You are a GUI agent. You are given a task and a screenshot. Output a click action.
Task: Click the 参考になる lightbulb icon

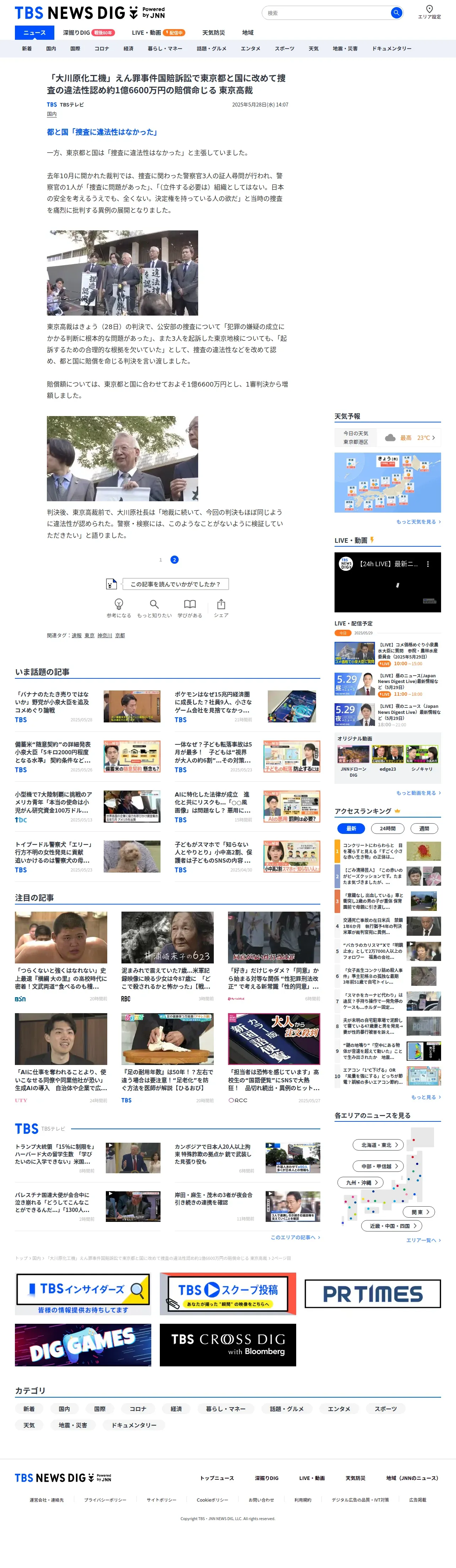pos(119,604)
